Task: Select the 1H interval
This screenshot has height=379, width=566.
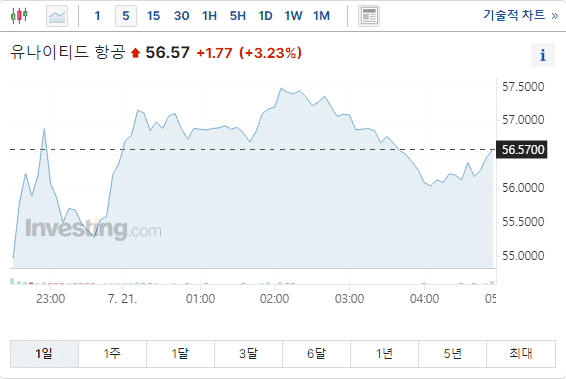Action: pyautogui.click(x=209, y=16)
